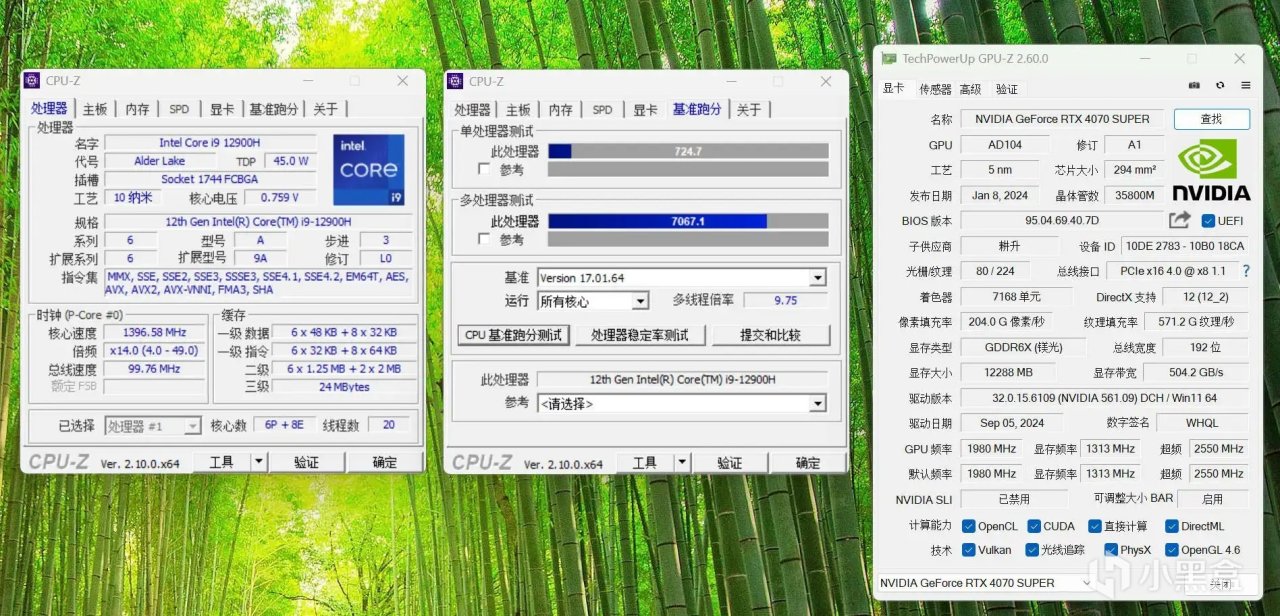Switch to GPU-Z 验证 tab
The height and width of the screenshot is (616, 1280).
(1007, 89)
